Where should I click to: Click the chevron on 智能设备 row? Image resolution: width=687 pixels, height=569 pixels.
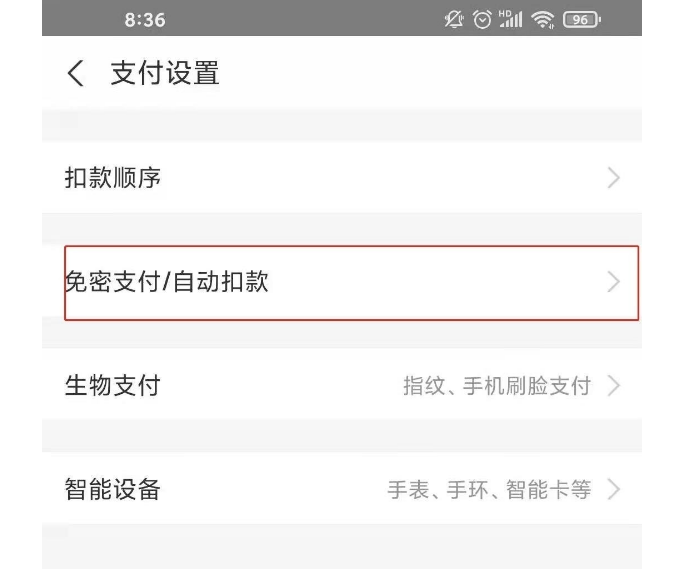click(x=613, y=490)
